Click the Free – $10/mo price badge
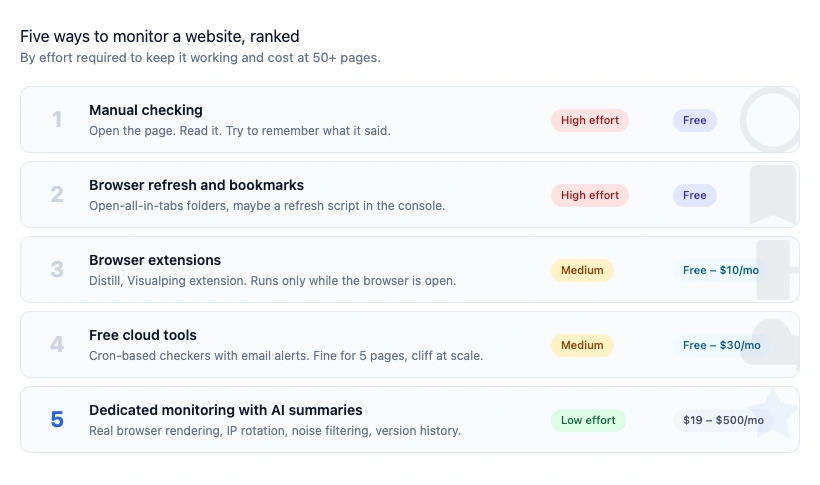Image resolution: width=820 pixels, height=485 pixels. tap(721, 270)
